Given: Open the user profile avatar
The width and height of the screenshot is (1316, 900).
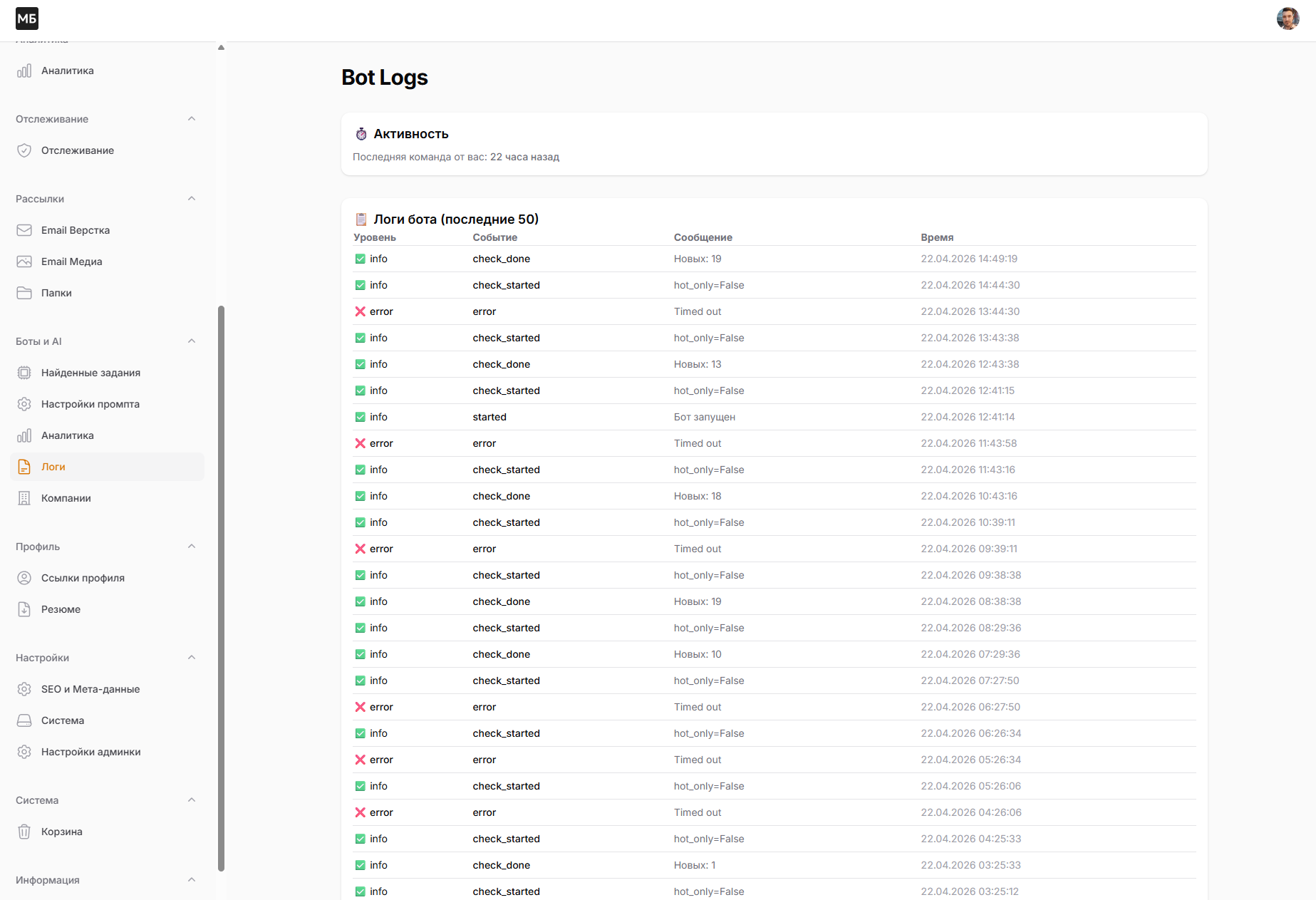Looking at the screenshot, I should (x=1287, y=19).
